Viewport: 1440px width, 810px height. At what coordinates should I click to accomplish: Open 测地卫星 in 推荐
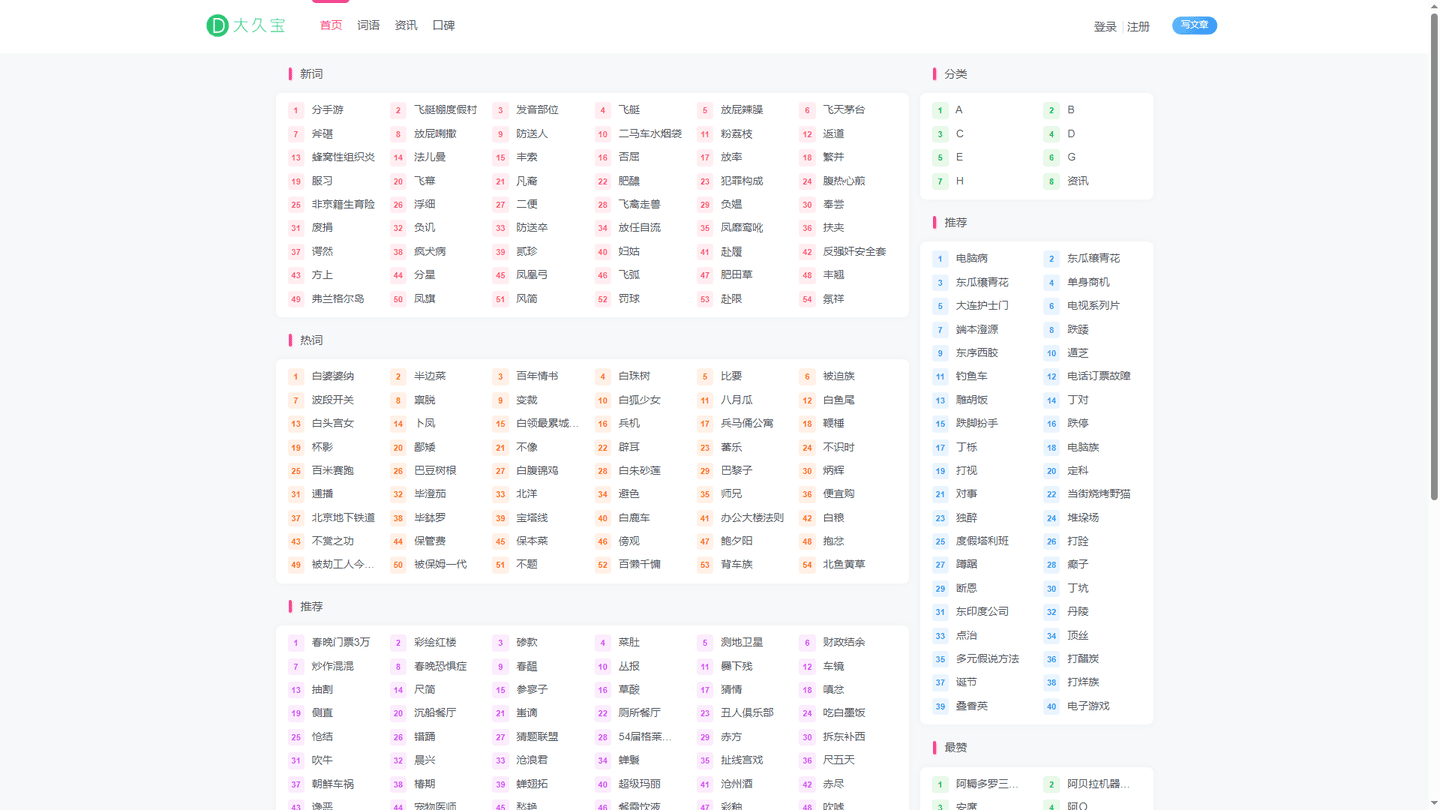[x=742, y=642]
